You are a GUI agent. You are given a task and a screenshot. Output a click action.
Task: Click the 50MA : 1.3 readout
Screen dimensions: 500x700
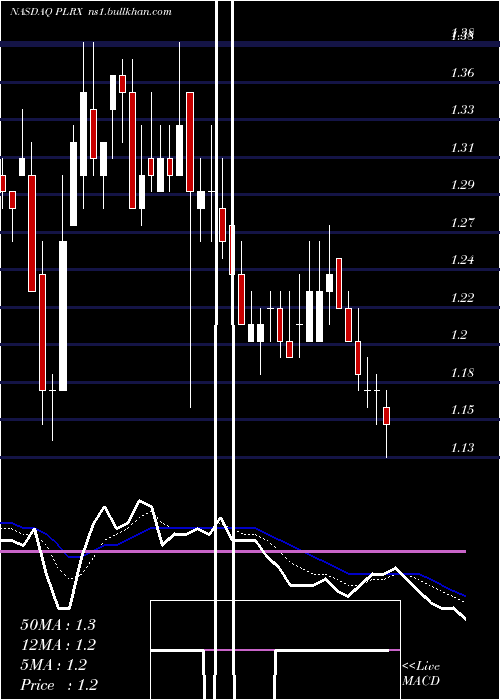pos(58,625)
